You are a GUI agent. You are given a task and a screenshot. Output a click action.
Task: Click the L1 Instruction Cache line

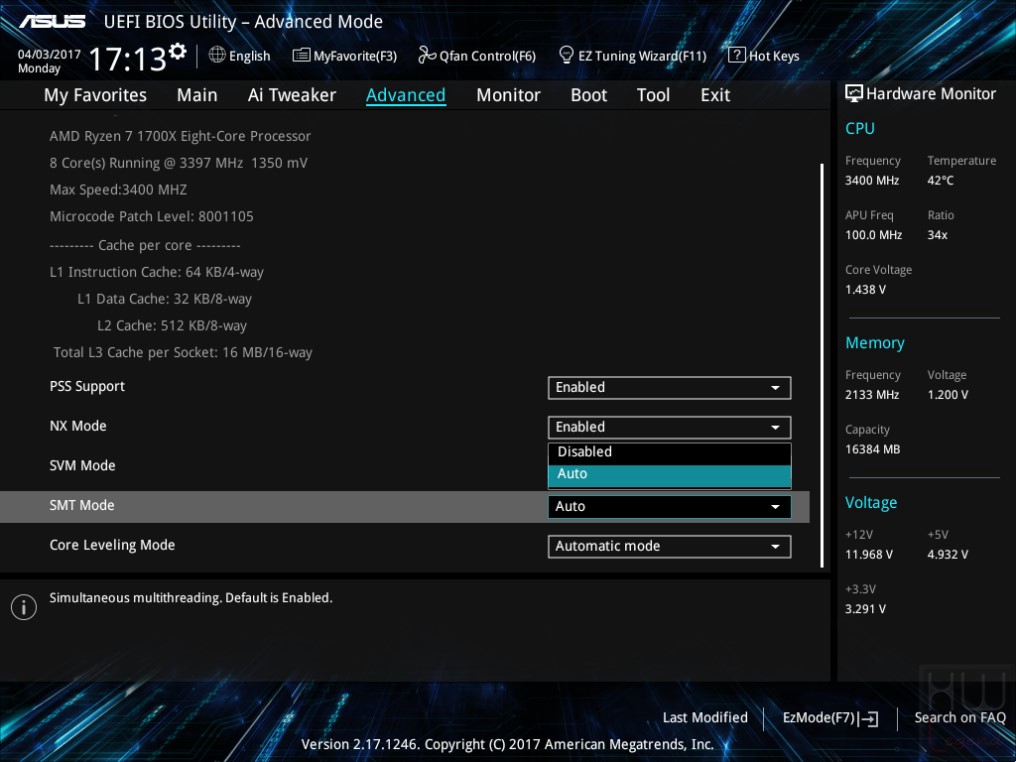[157, 272]
